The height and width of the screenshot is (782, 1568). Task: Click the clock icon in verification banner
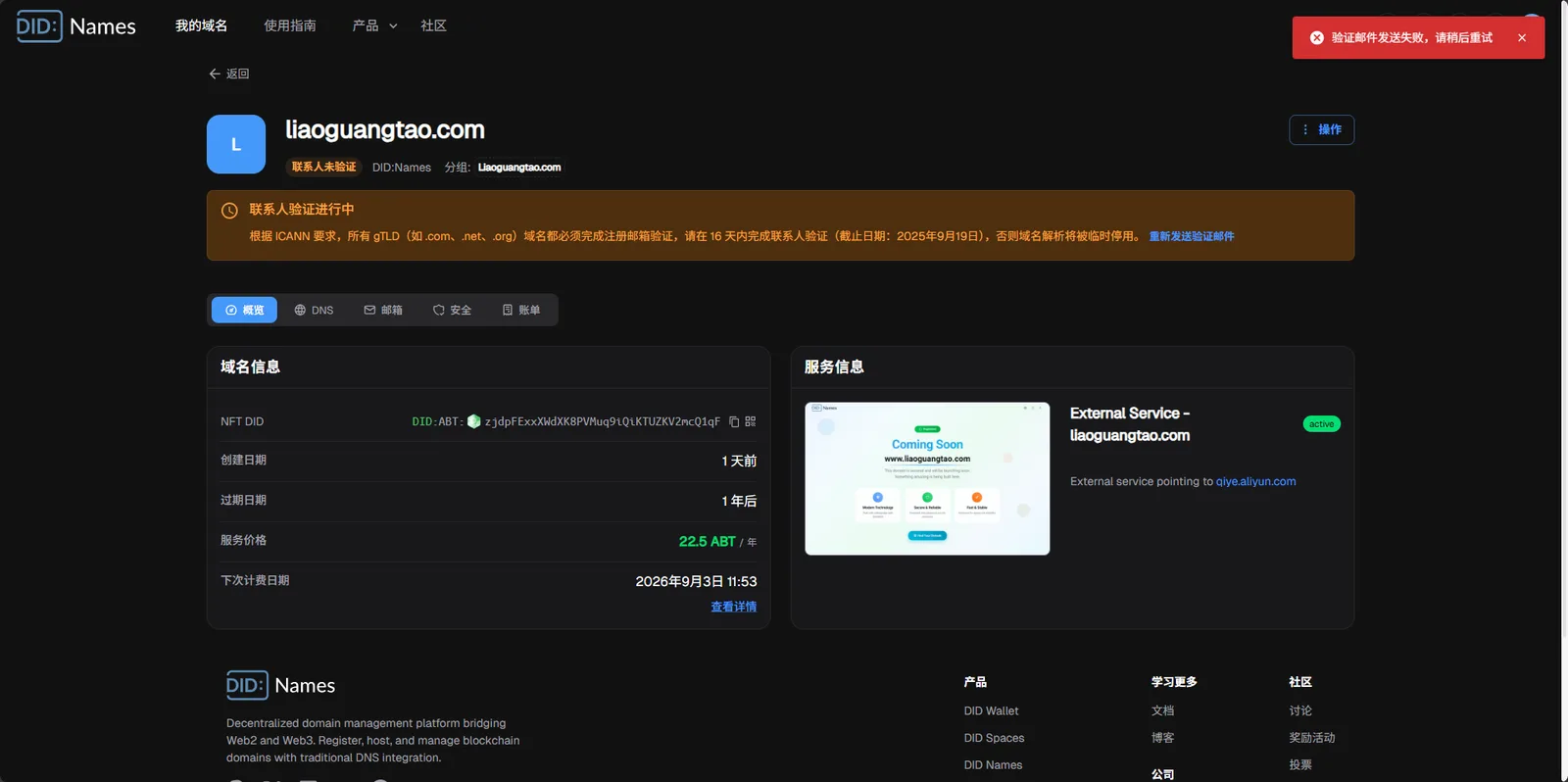click(229, 211)
